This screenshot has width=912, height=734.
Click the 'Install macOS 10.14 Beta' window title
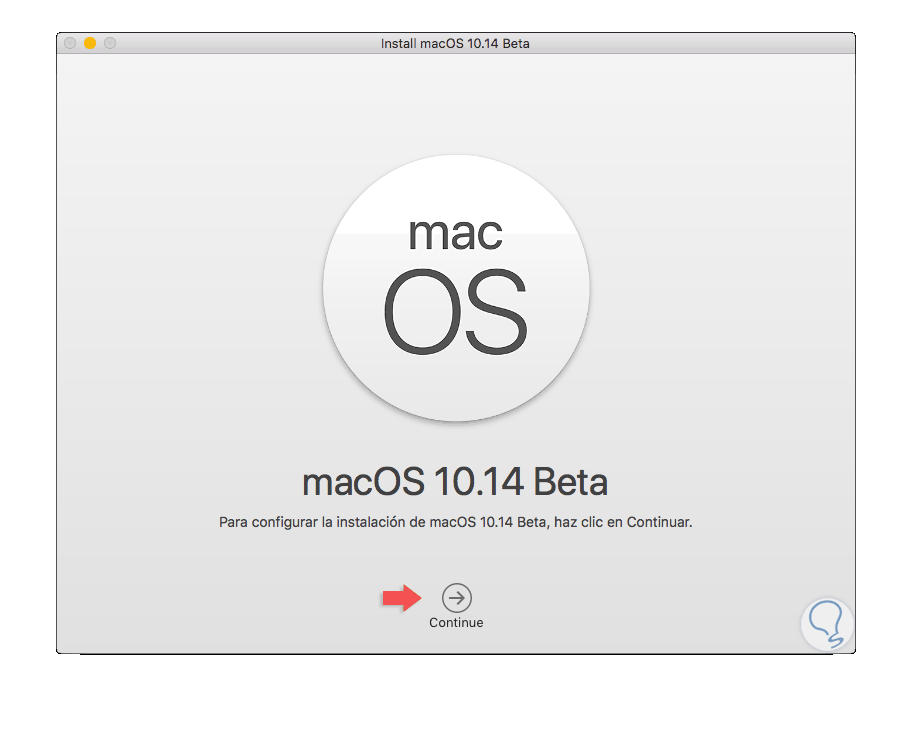point(455,44)
